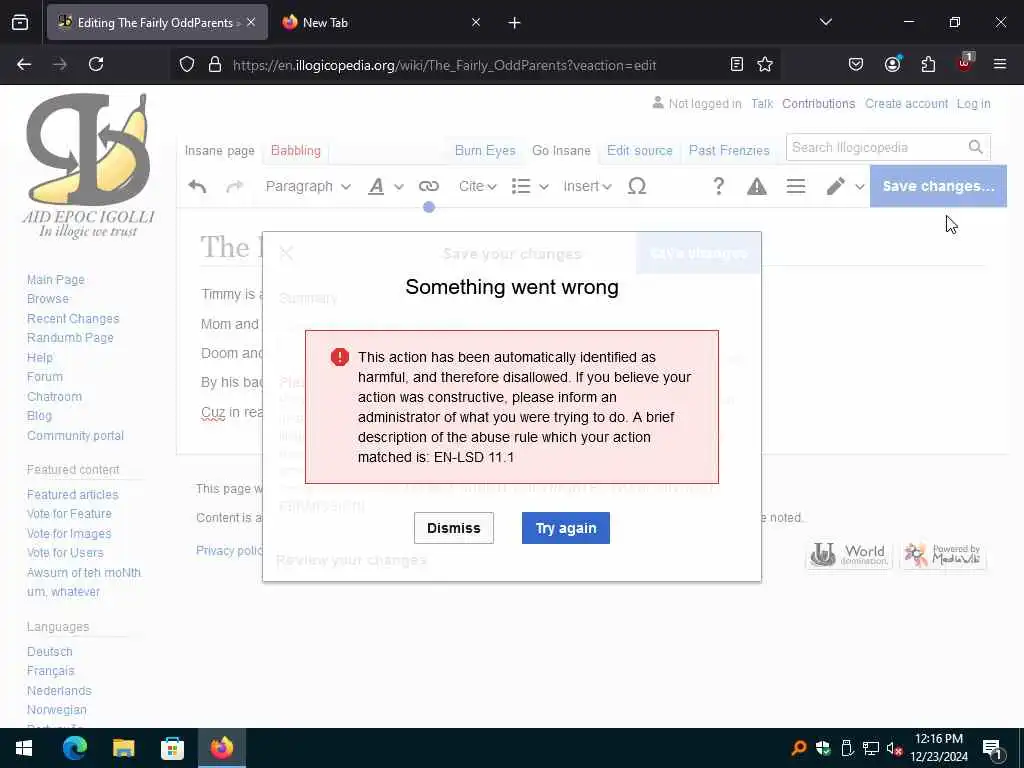Screen dimensions: 1024x768
Task: Click the search magnifier icon
Action: [x=976, y=148]
